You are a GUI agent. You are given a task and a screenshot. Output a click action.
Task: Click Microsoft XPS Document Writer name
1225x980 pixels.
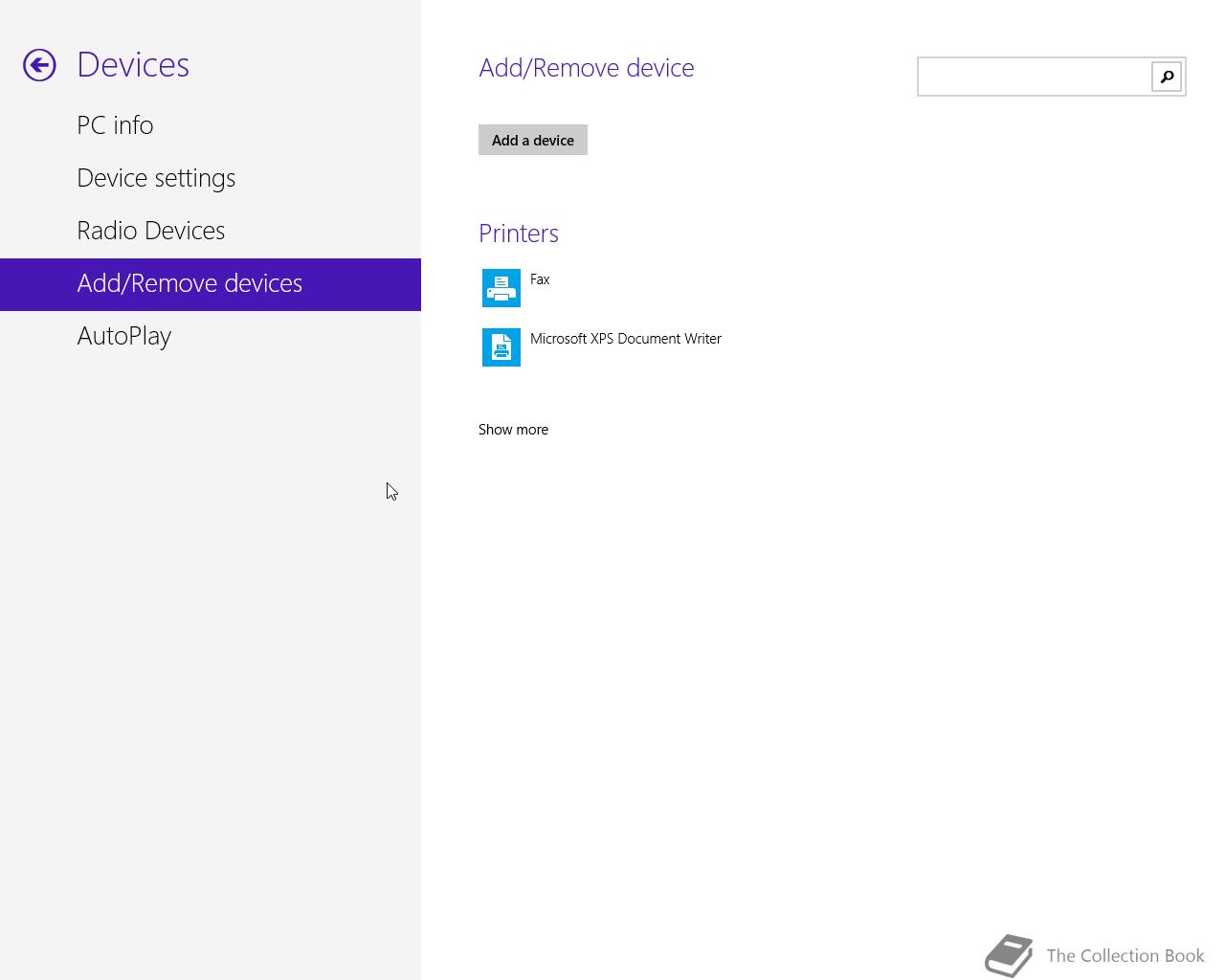point(626,339)
